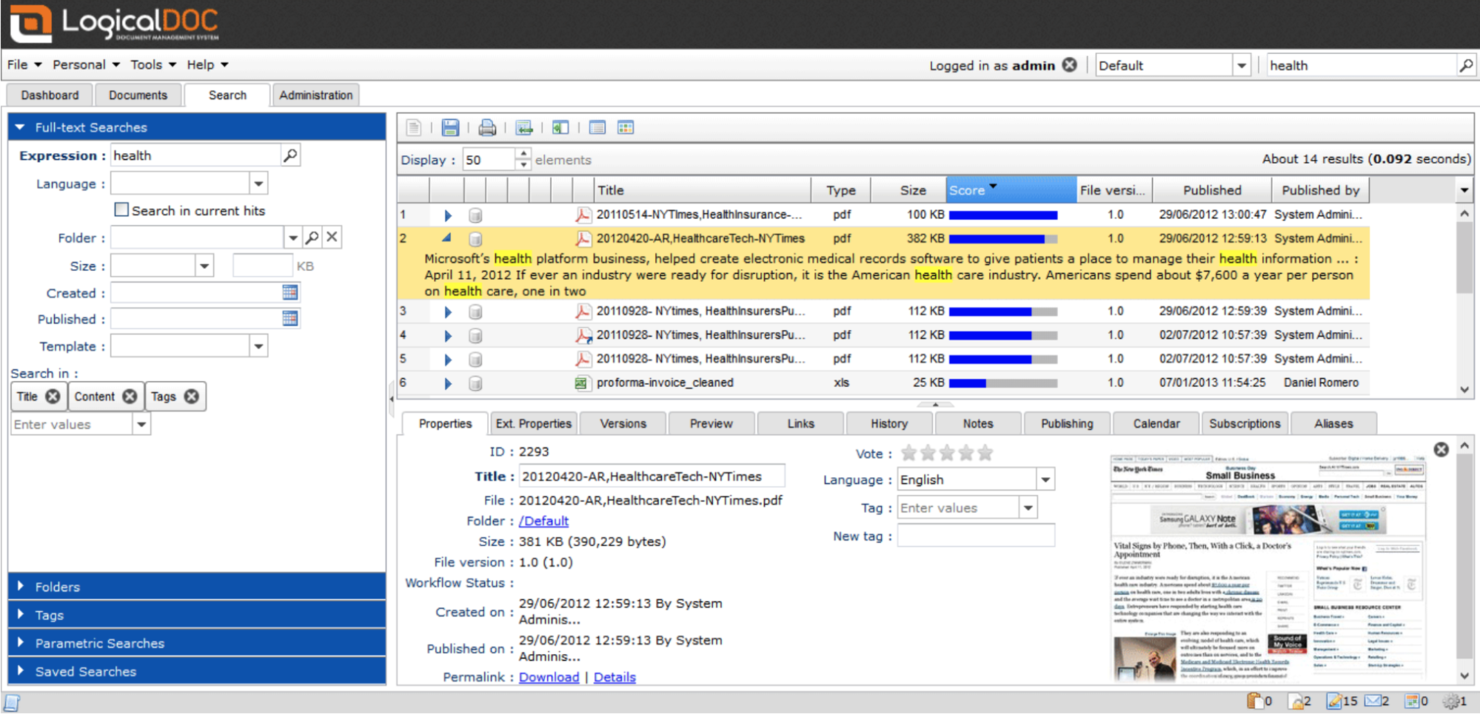Click the Download permalink

[549, 677]
